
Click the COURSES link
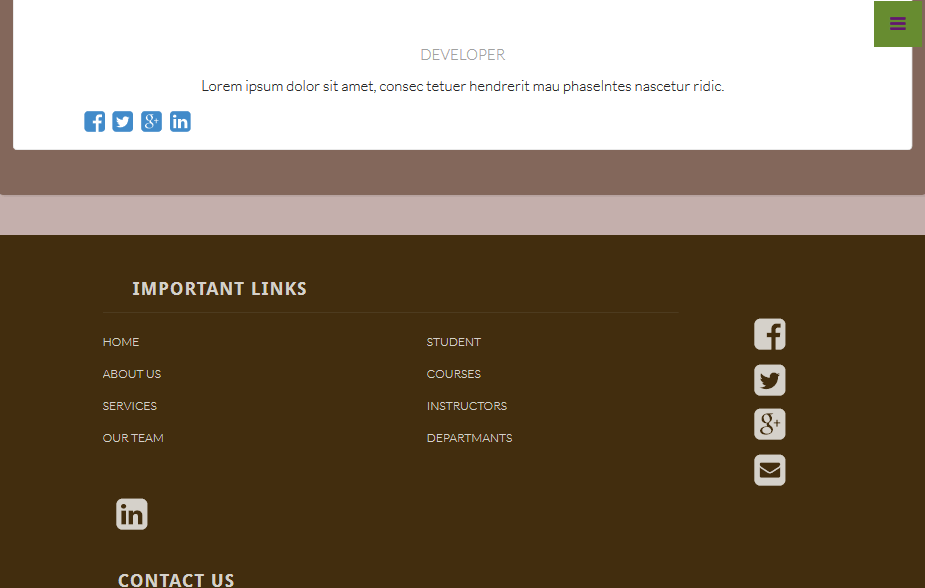[453, 374]
